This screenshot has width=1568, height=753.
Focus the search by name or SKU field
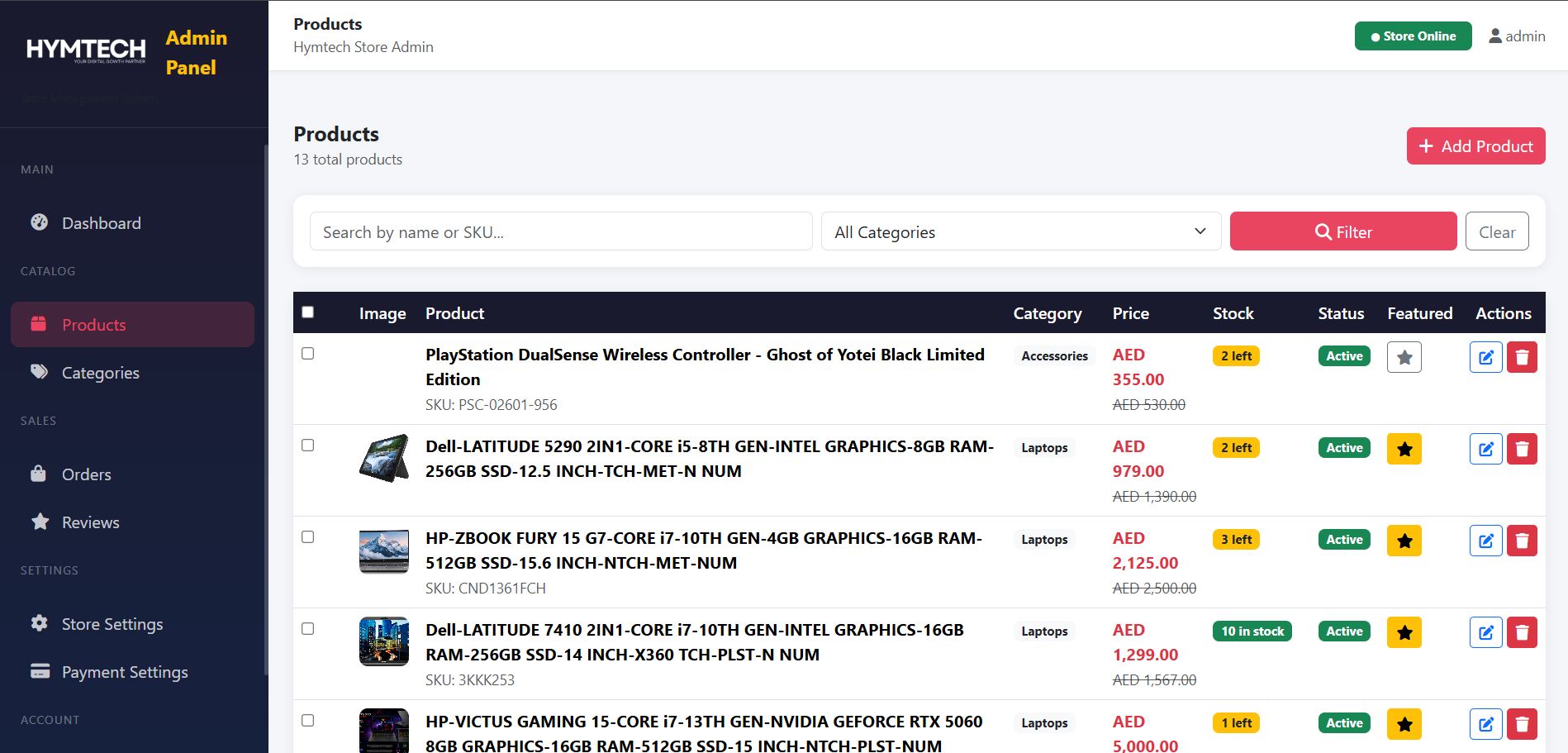point(561,231)
